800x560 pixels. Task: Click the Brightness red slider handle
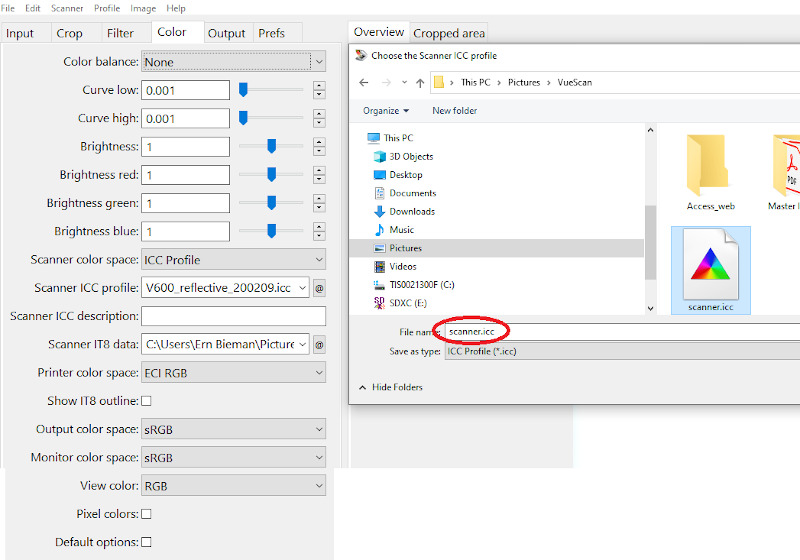coord(270,175)
